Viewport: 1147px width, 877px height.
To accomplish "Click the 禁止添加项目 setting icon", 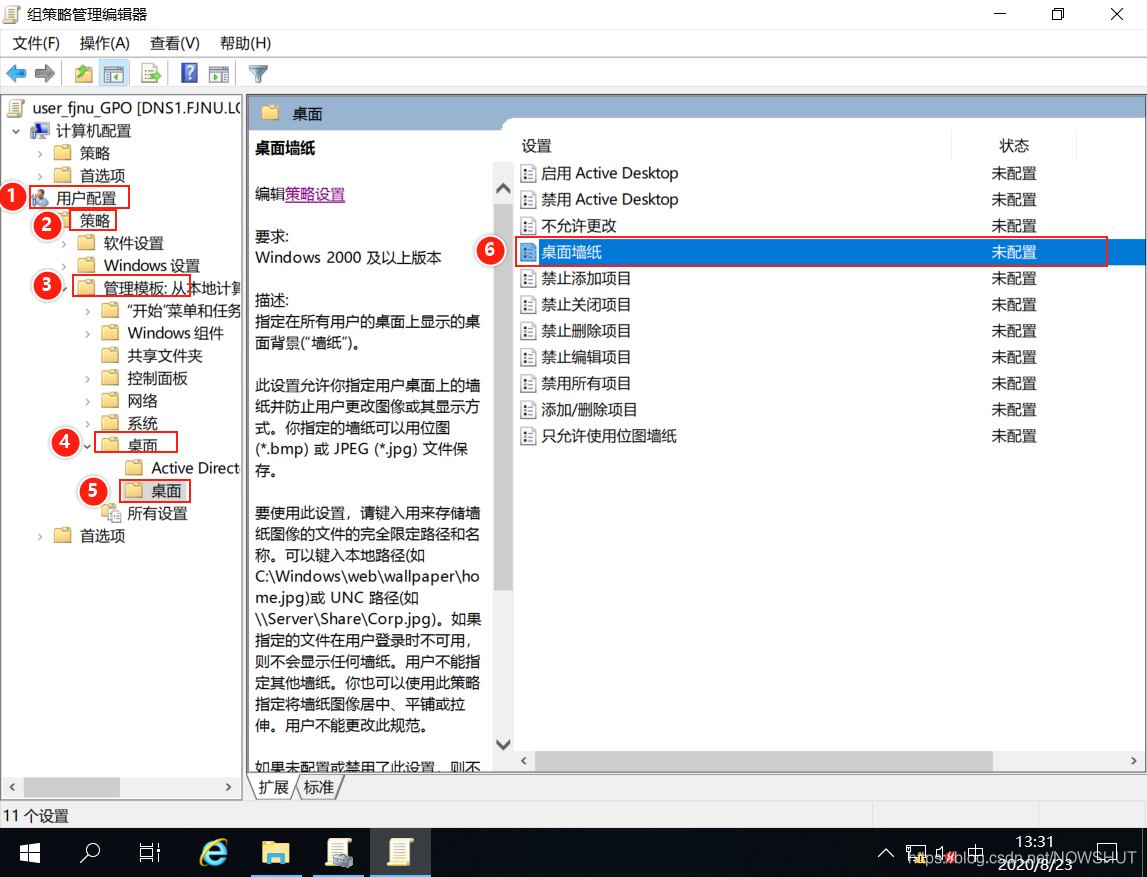I will pyautogui.click(x=528, y=279).
